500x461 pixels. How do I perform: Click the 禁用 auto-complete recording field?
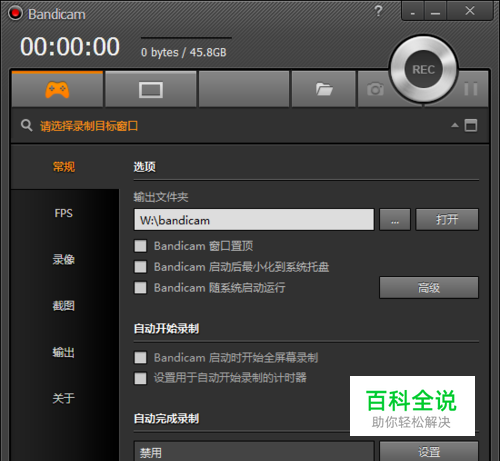(x=254, y=451)
